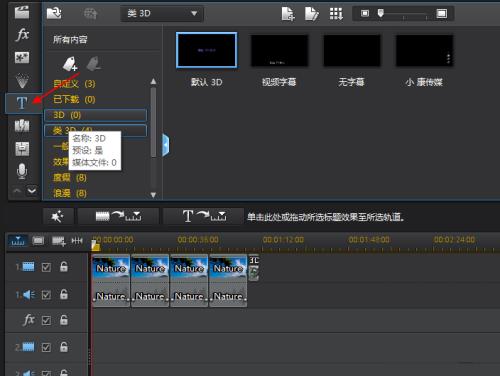Open the Audio Mixing Room icon

22,149
